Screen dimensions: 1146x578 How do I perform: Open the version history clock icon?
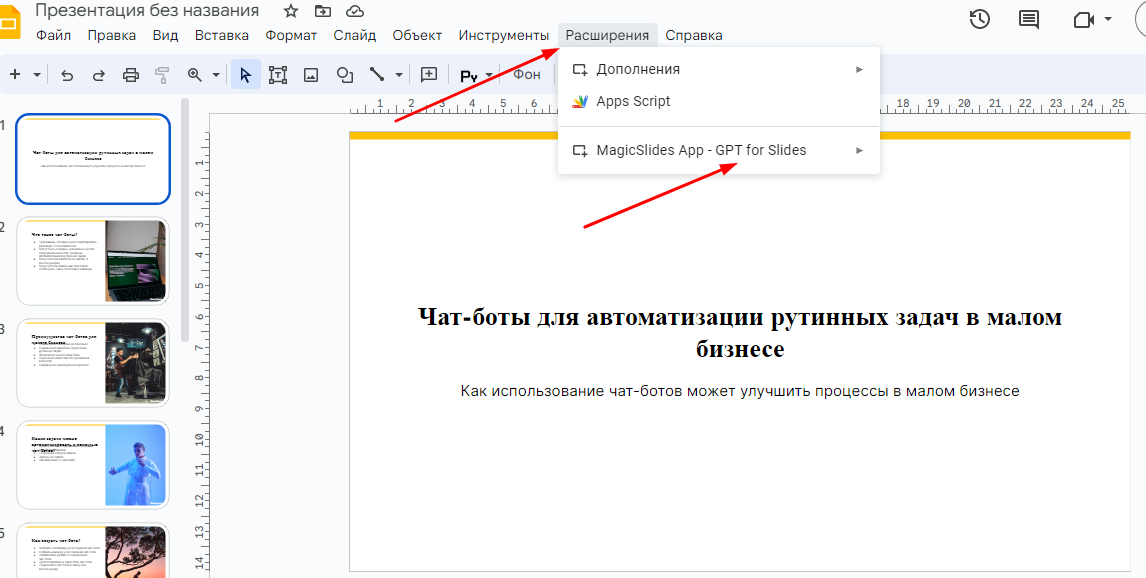click(x=979, y=19)
